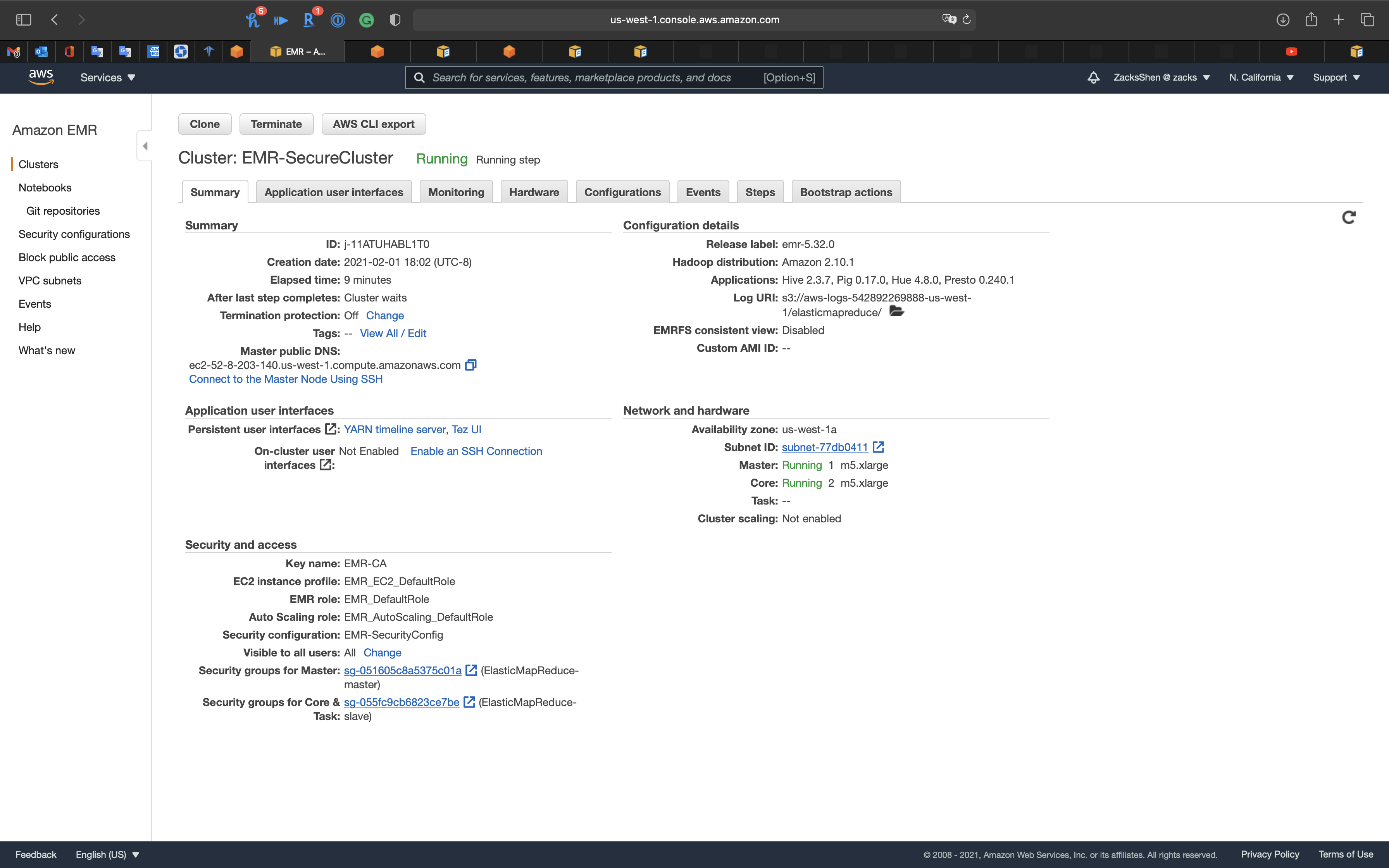This screenshot has height=868, width=1389.
Task: Change the Termination protection setting
Action: click(384, 316)
